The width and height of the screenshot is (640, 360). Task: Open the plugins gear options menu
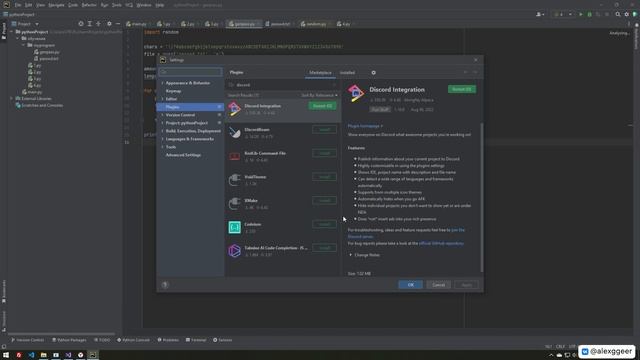tap(373, 73)
